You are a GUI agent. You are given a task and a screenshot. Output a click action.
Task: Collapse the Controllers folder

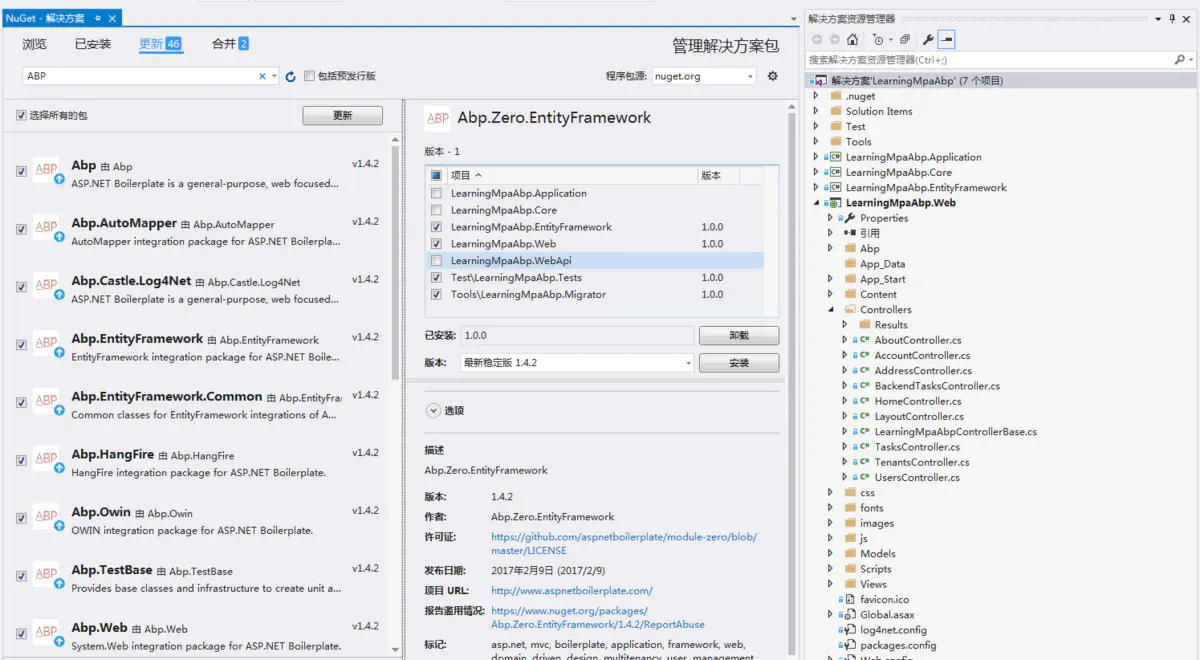coord(830,310)
